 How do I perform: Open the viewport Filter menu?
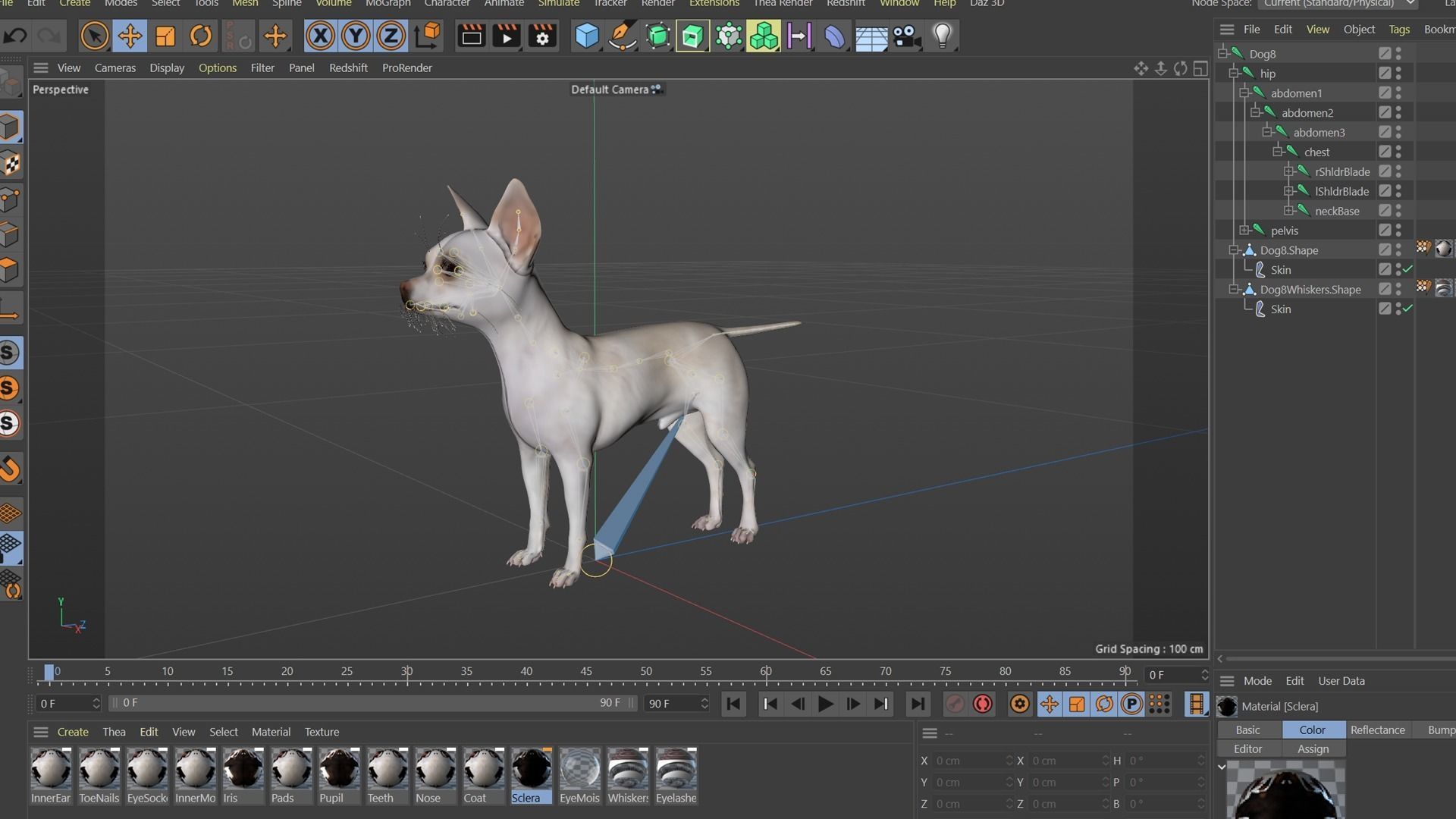click(x=262, y=67)
